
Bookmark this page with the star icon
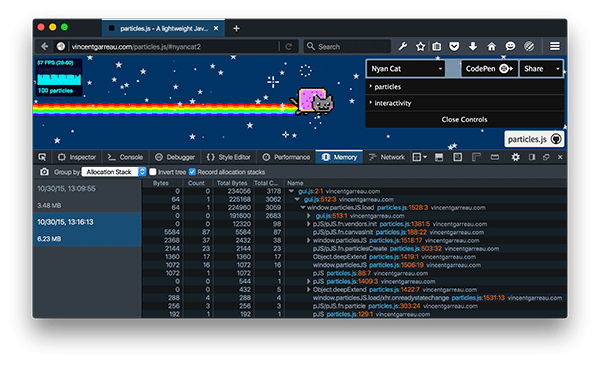coord(420,47)
